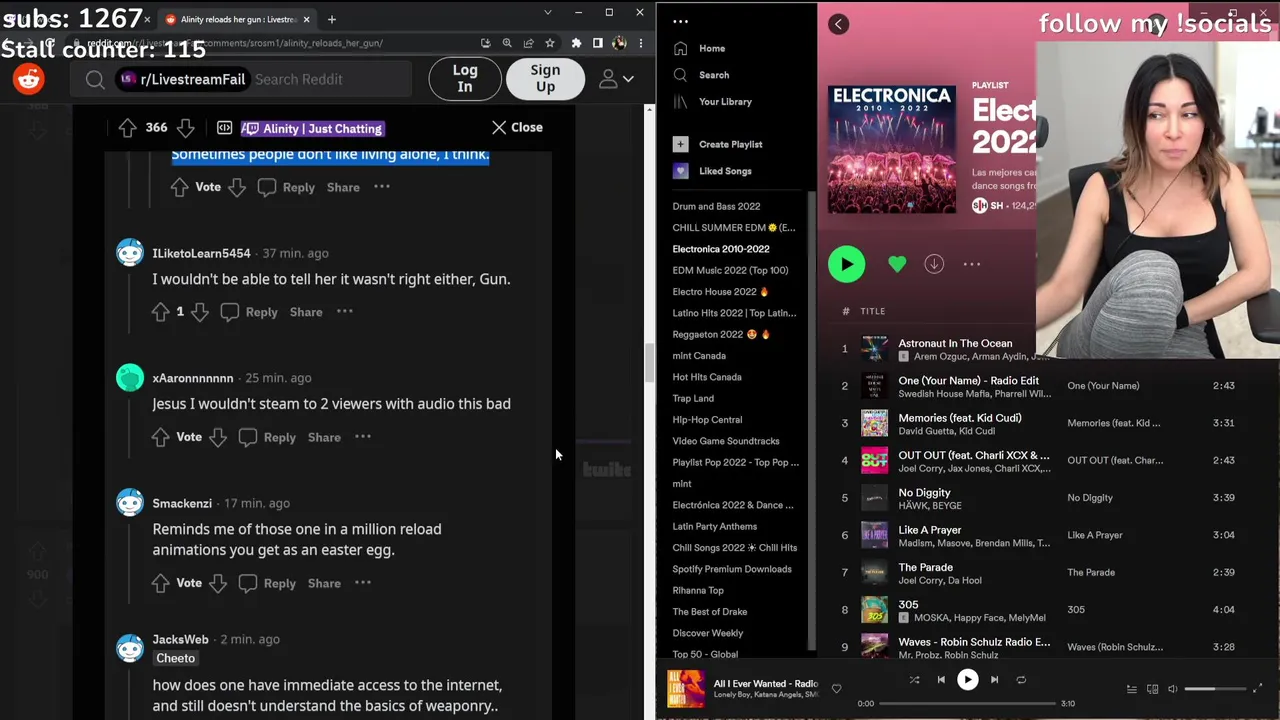Open now playing album art thumbnail

pos(686,689)
